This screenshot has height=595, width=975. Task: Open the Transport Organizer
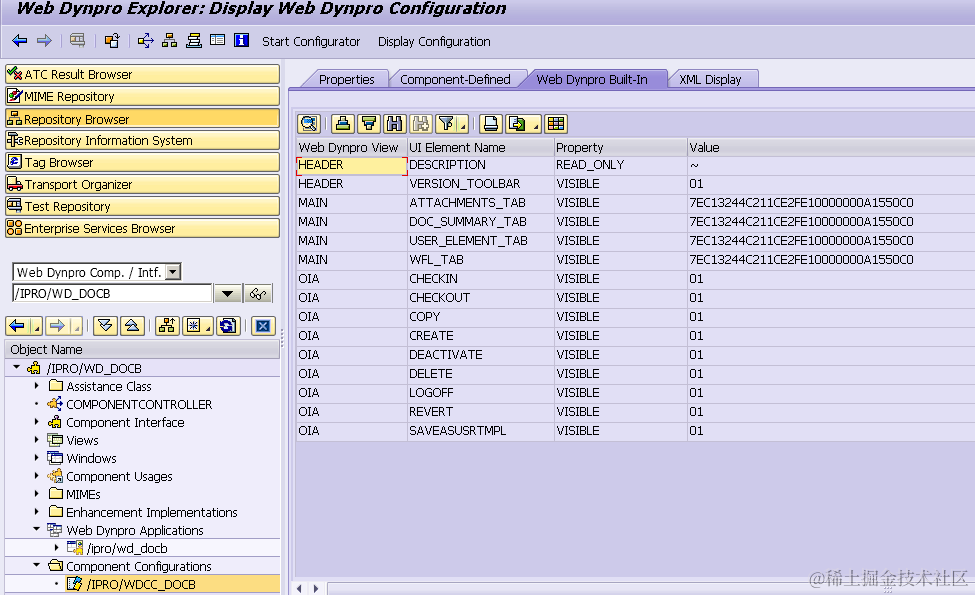tap(142, 185)
